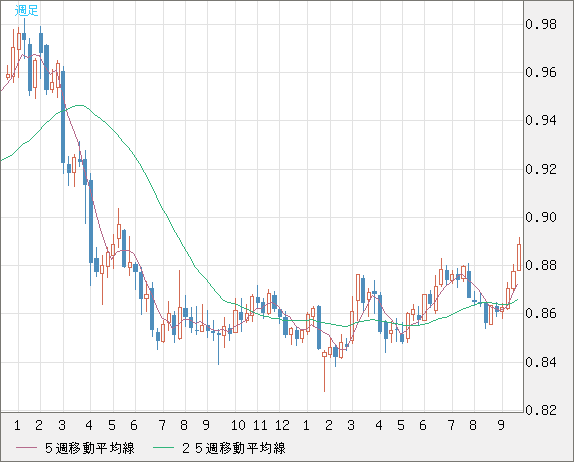The width and height of the screenshot is (574, 462).
Task: Select the 0.98 price axis label
Action: 541,25
